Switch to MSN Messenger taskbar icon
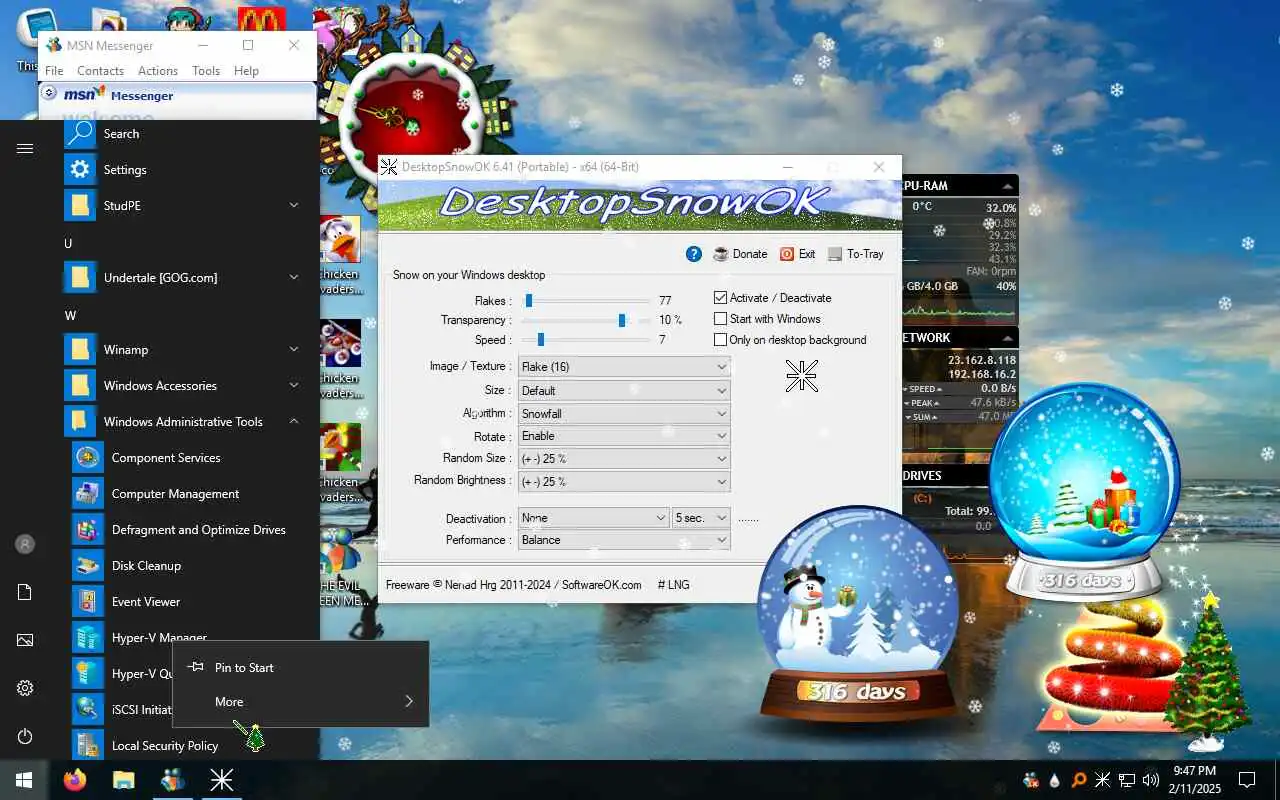This screenshot has height=800, width=1280. (172, 780)
